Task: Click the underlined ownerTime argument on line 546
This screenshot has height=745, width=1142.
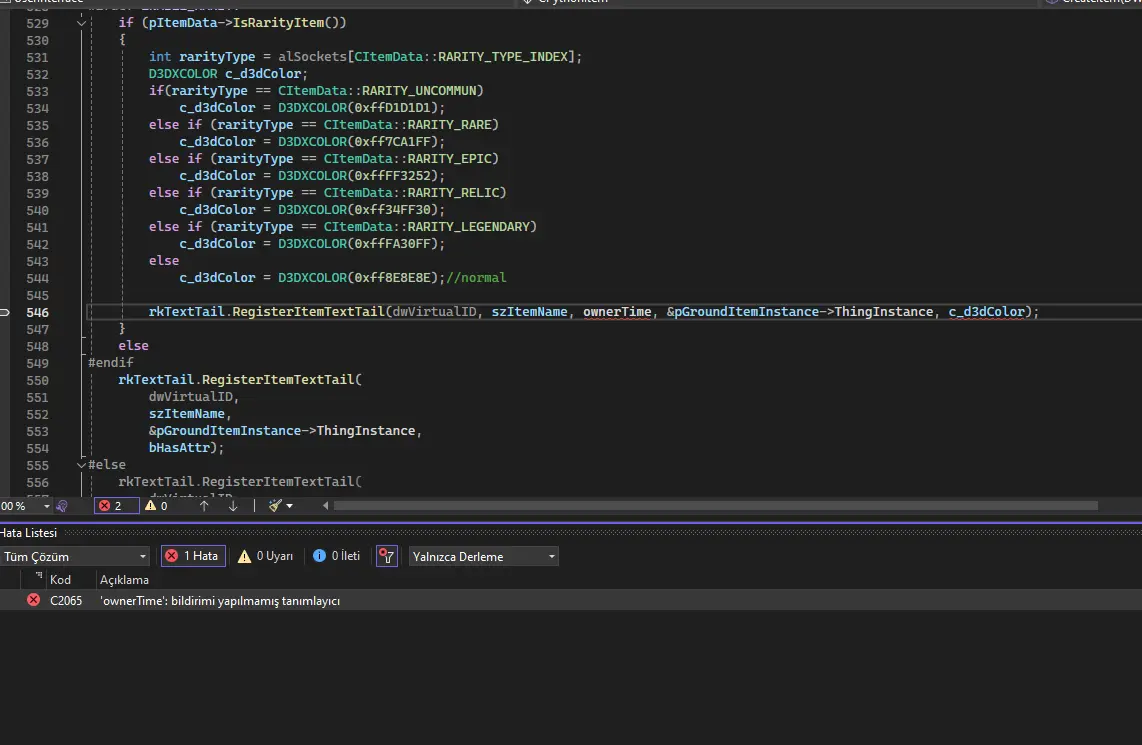Action: point(617,312)
